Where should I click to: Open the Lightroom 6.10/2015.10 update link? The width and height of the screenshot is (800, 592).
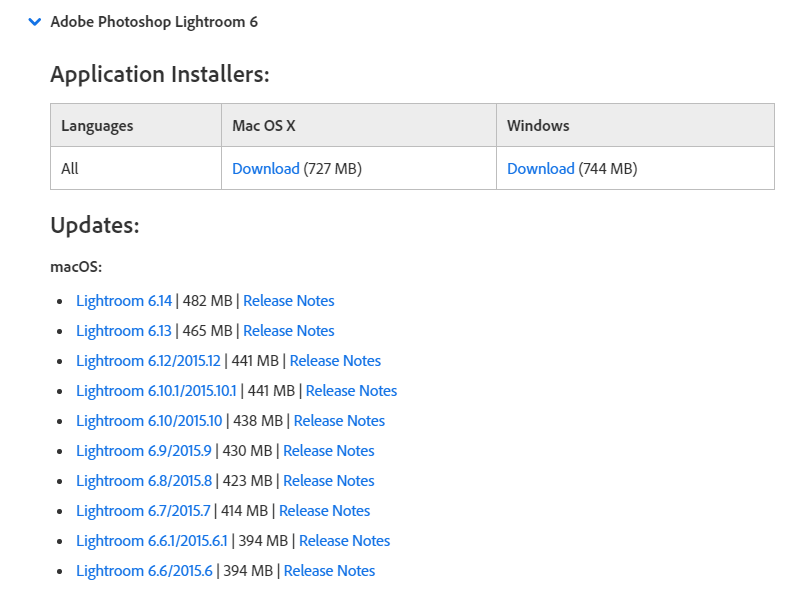click(149, 421)
